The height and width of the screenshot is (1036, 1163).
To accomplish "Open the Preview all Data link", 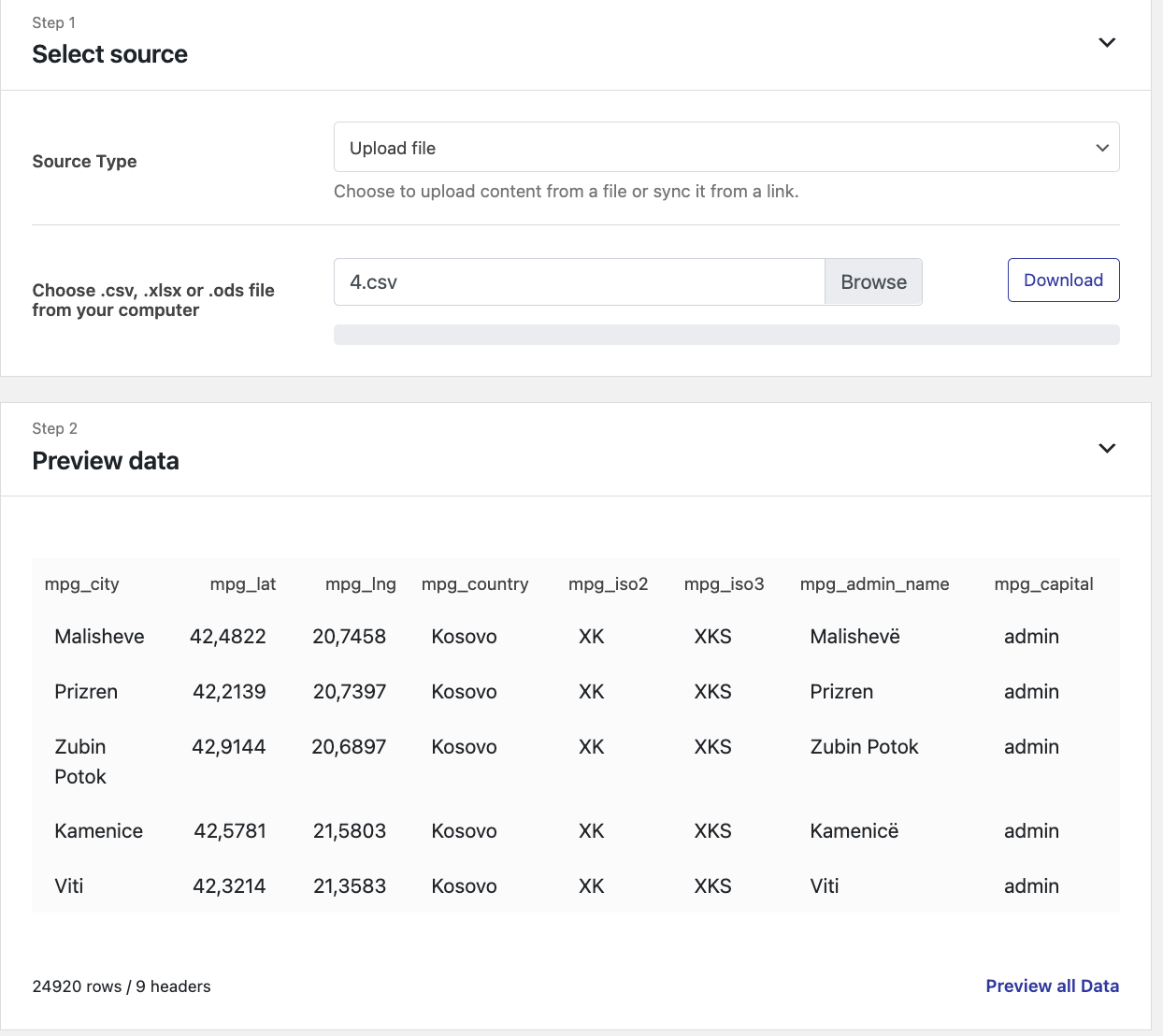I will pos(1052,986).
